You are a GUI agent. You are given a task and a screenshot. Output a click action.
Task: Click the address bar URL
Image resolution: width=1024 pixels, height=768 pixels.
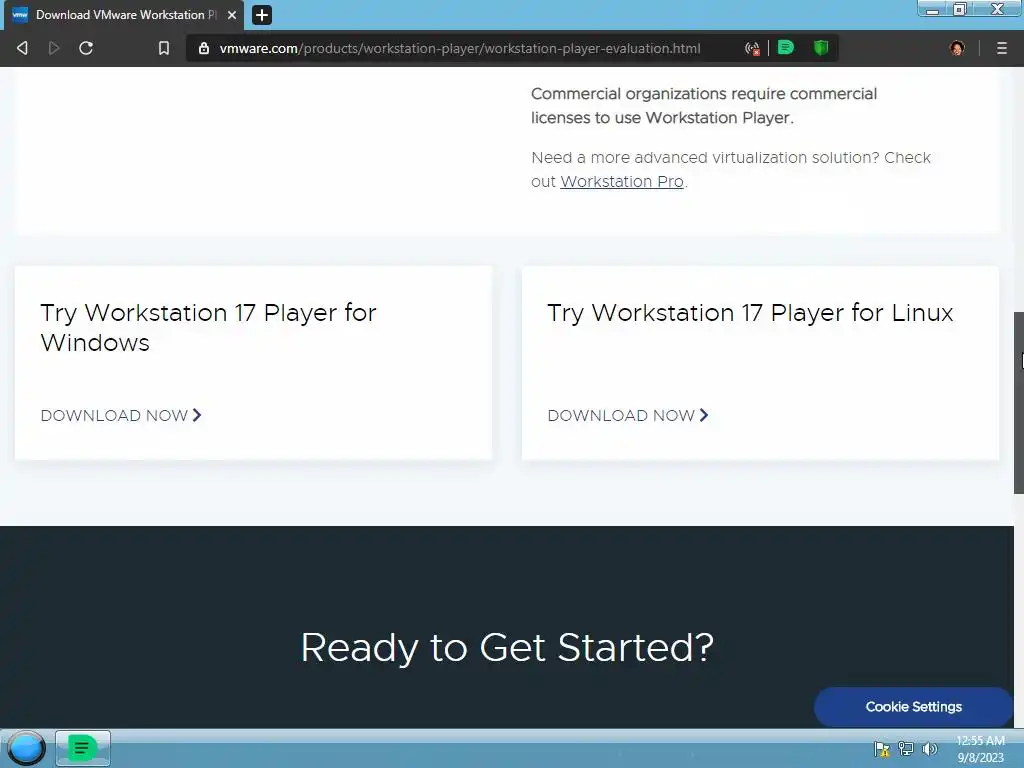460,48
